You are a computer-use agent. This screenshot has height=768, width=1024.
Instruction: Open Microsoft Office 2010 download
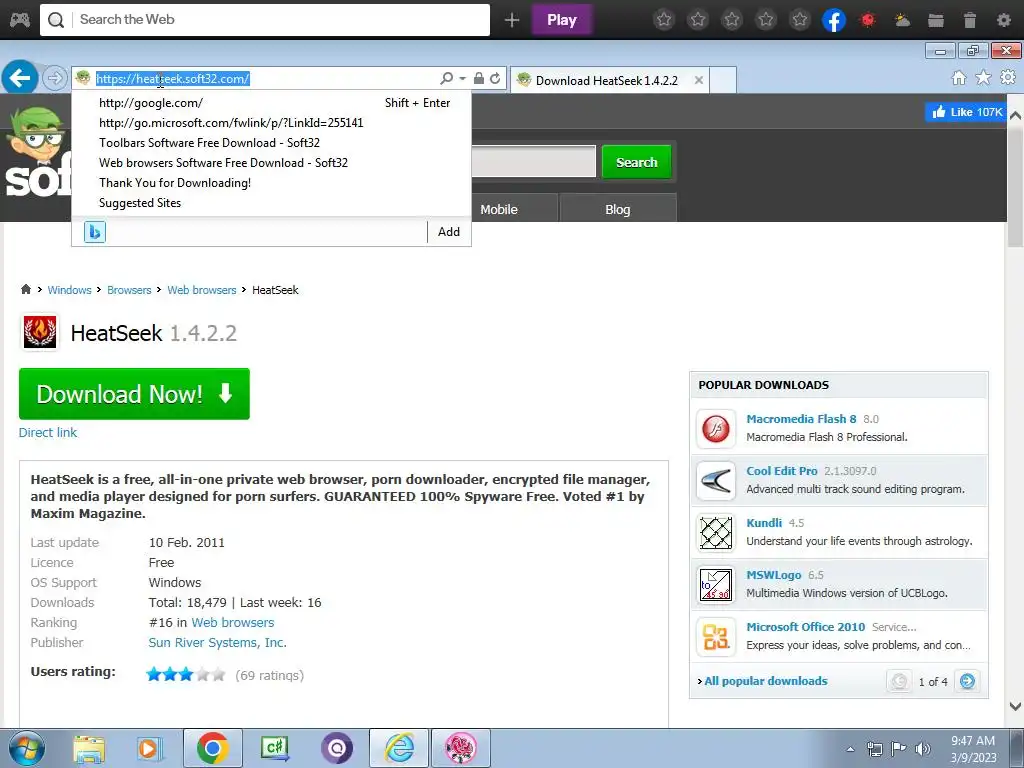(806, 627)
